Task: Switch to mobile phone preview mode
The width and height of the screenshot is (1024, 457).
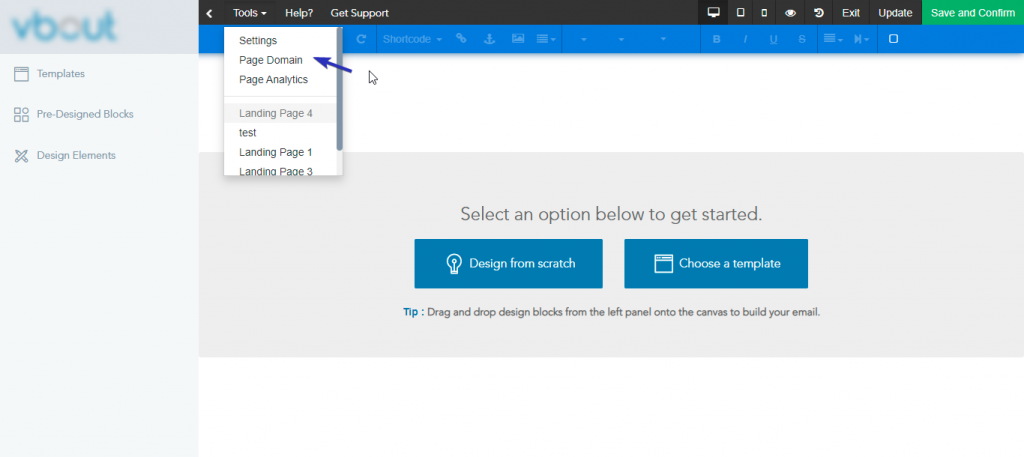Action: [765, 13]
